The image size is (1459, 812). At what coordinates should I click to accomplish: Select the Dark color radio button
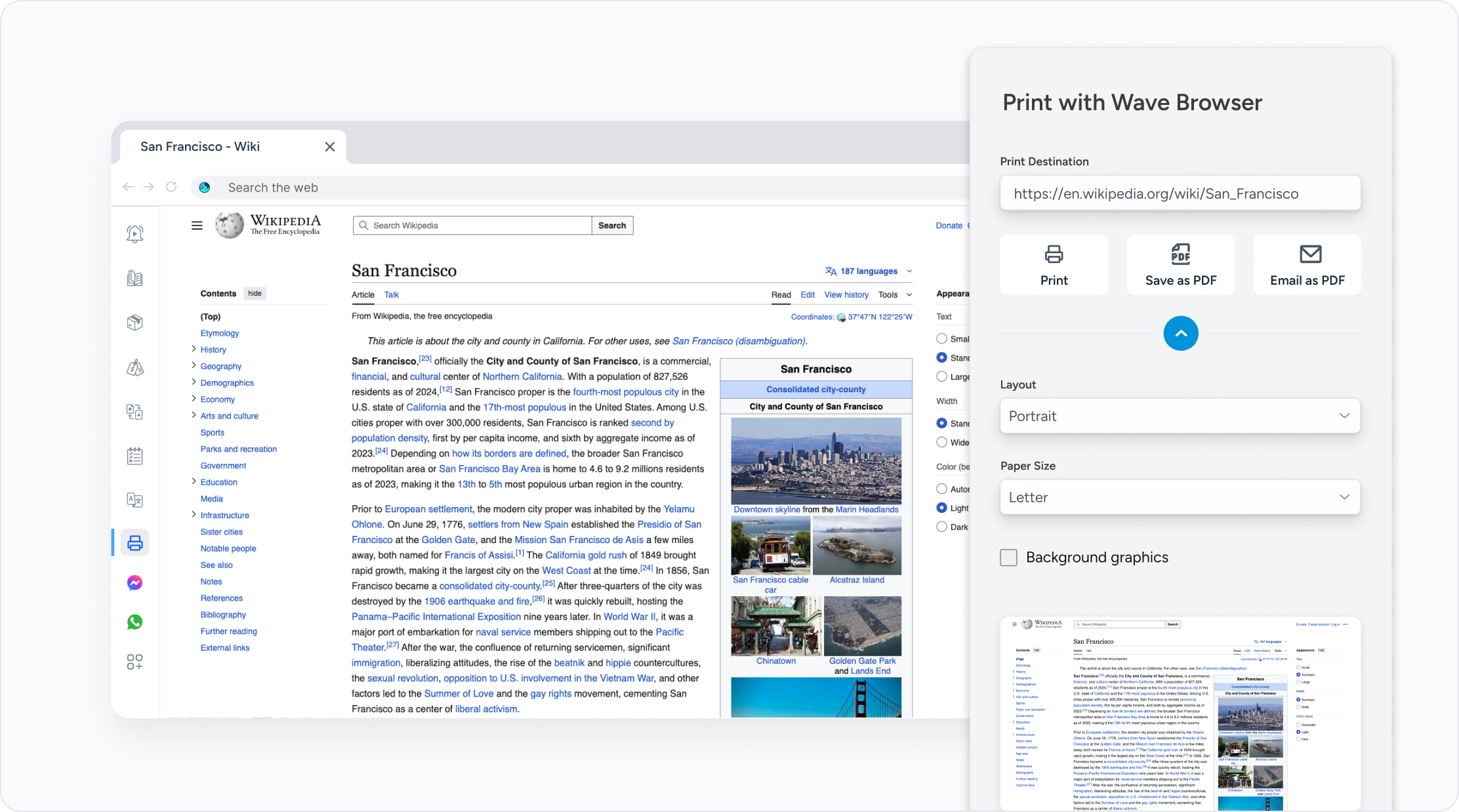pos(942,527)
